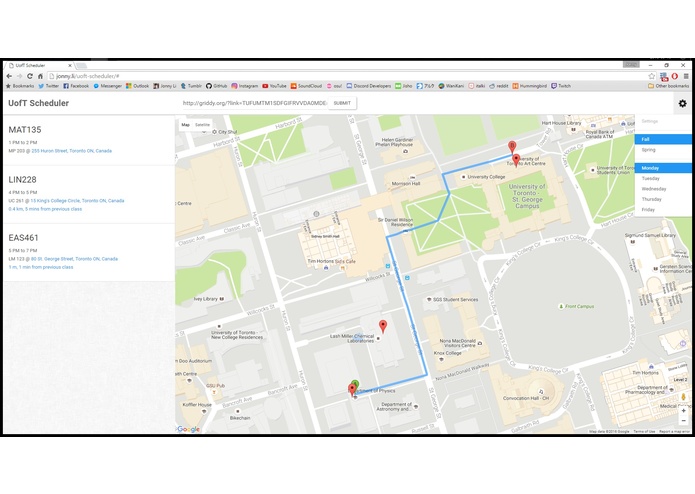695x494 pixels.
Task: Open the Twitch bookmark
Action: (561, 86)
